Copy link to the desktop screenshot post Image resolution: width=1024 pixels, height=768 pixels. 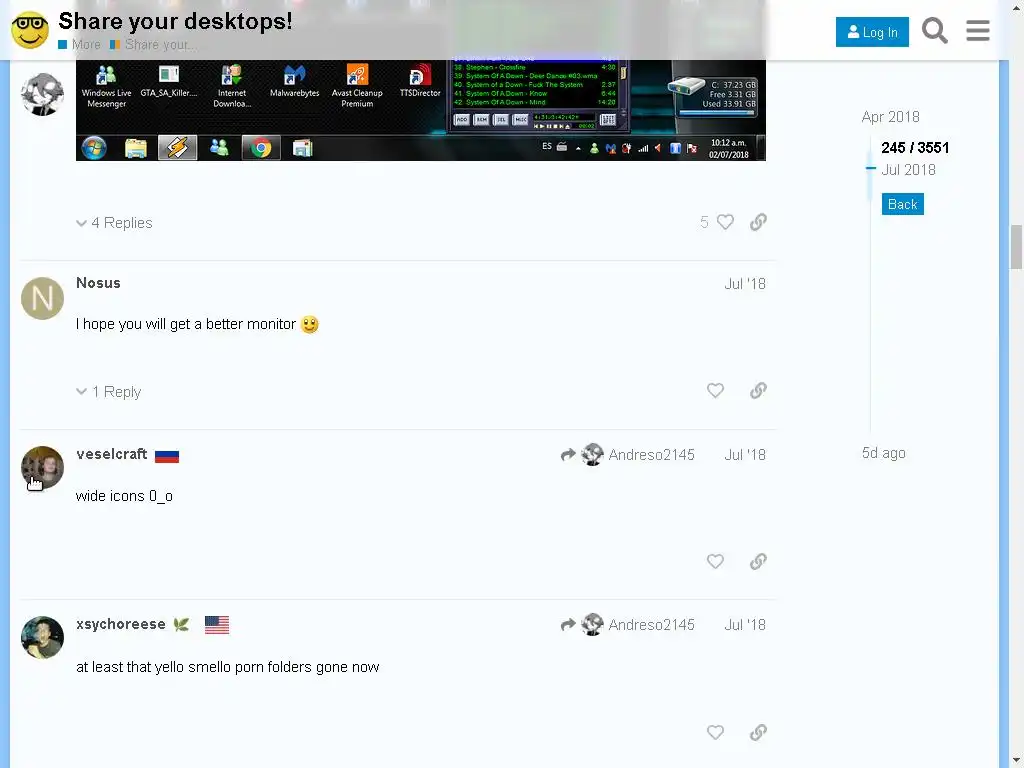click(x=758, y=222)
